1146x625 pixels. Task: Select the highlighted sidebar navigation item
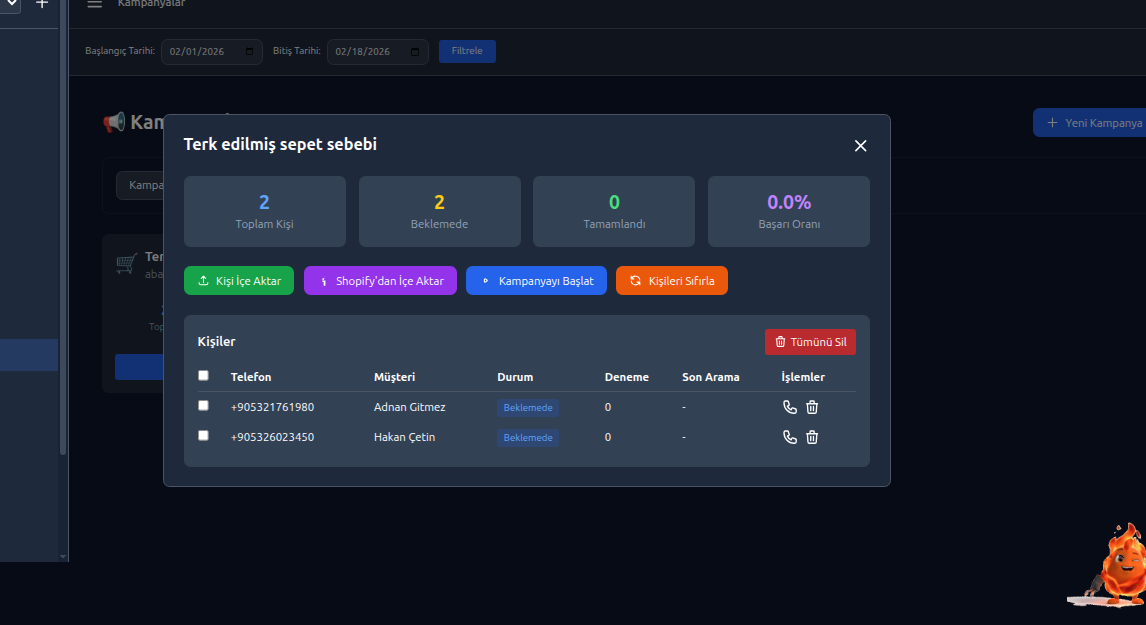[29, 355]
